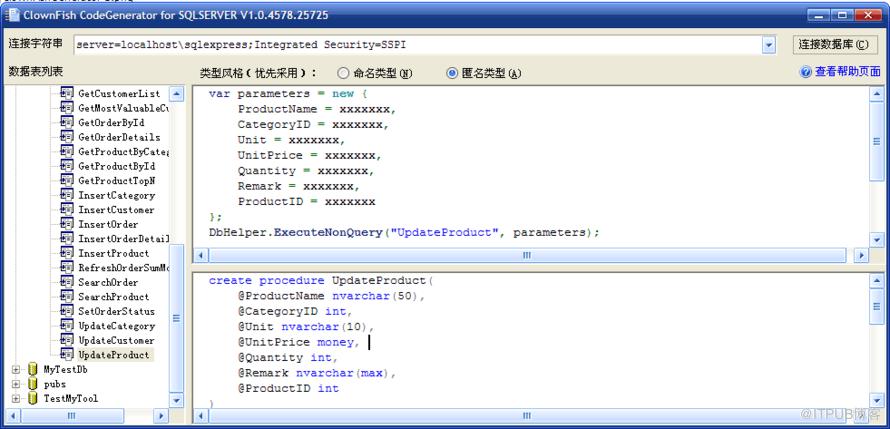
Task: Click the C# code pane scroll-right arrow
Action: pos(862,255)
